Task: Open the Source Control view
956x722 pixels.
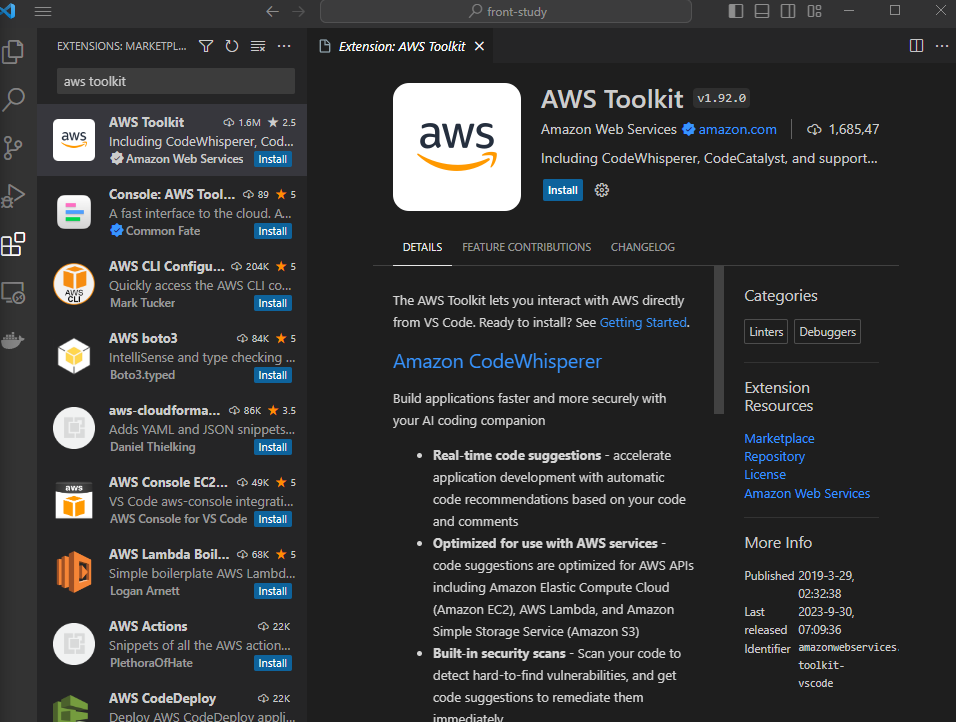Action: point(13,148)
